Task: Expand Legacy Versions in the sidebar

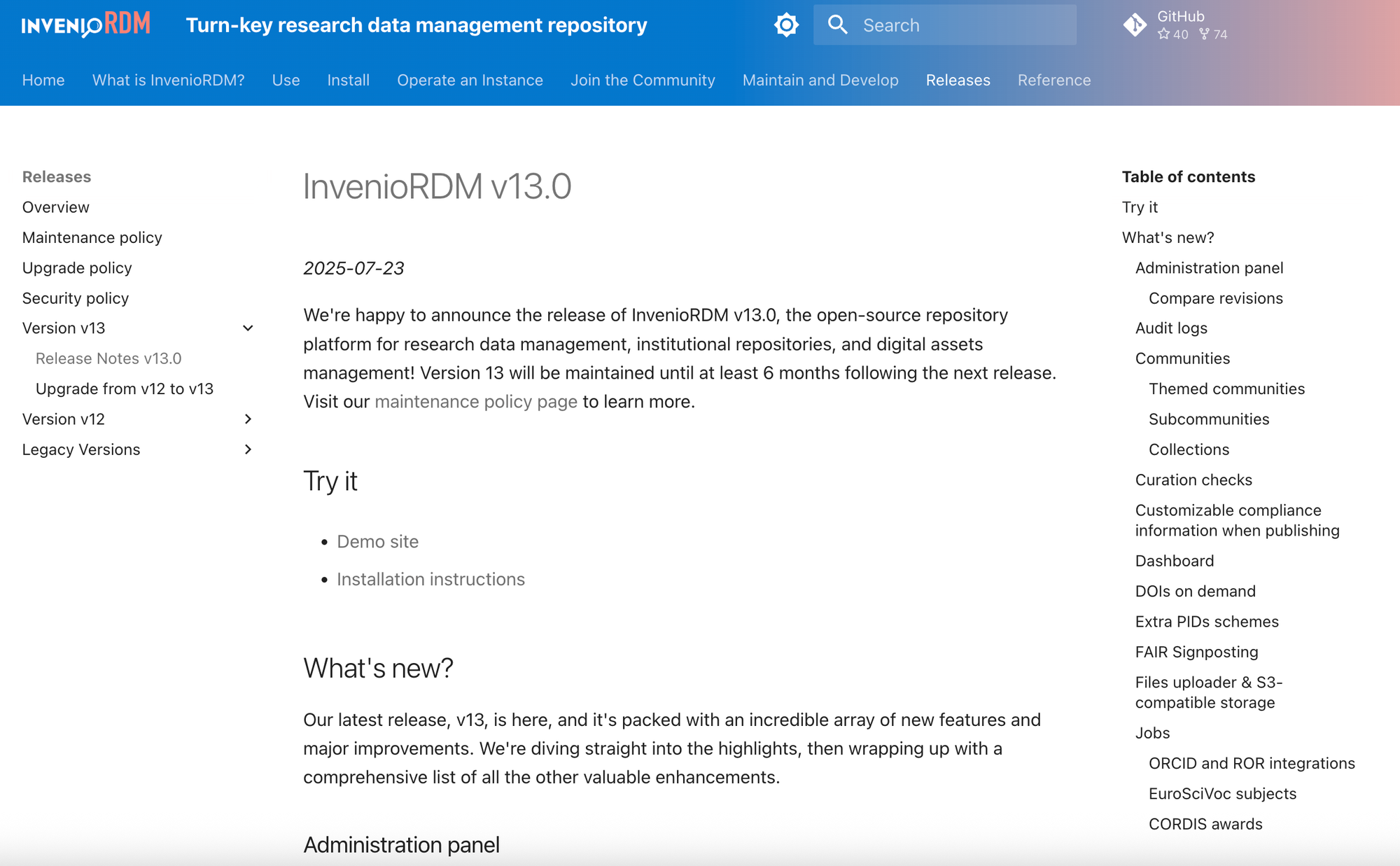Action: (x=248, y=449)
